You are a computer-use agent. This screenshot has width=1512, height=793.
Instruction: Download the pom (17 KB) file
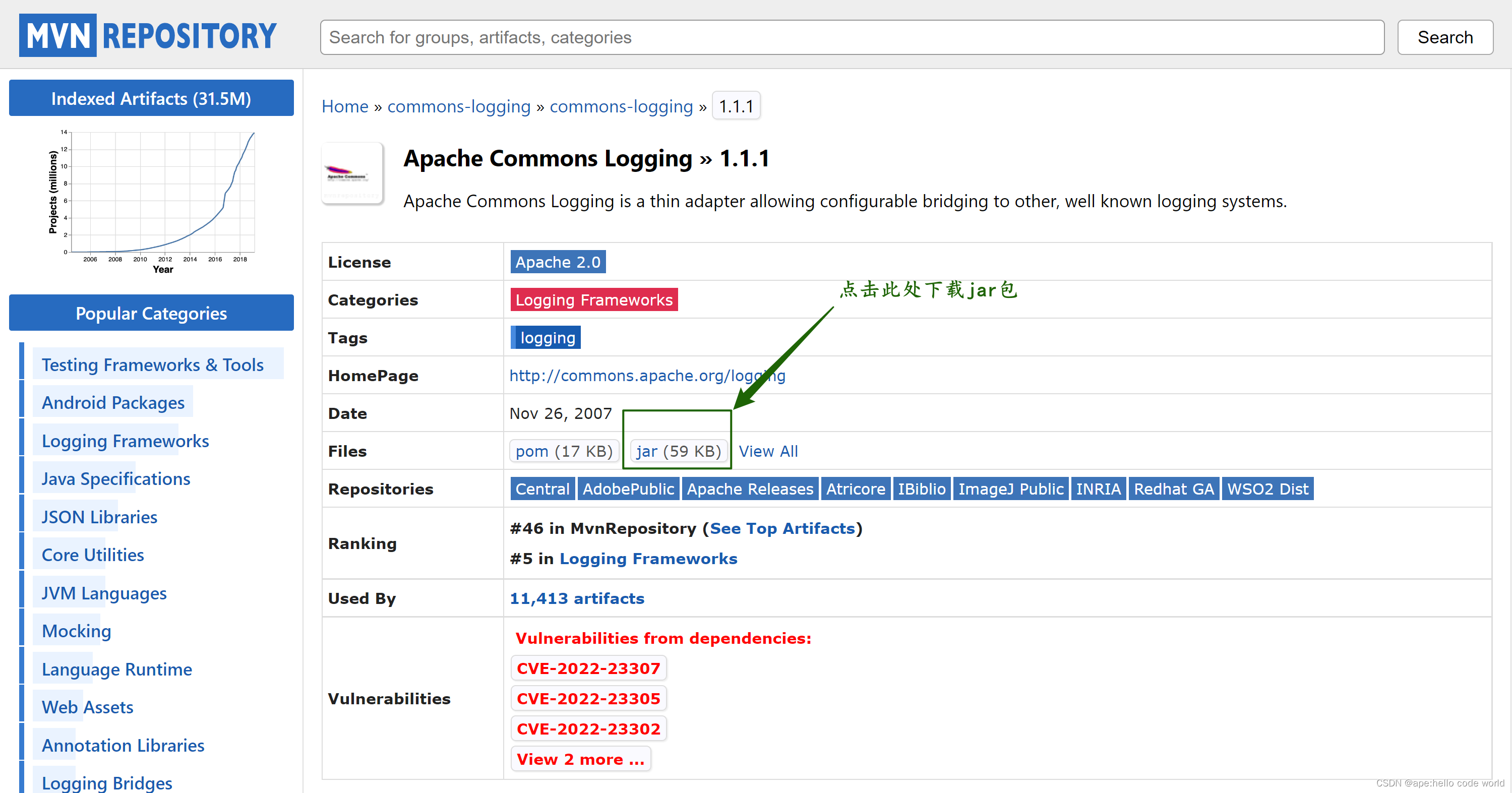(x=564, y=451)
